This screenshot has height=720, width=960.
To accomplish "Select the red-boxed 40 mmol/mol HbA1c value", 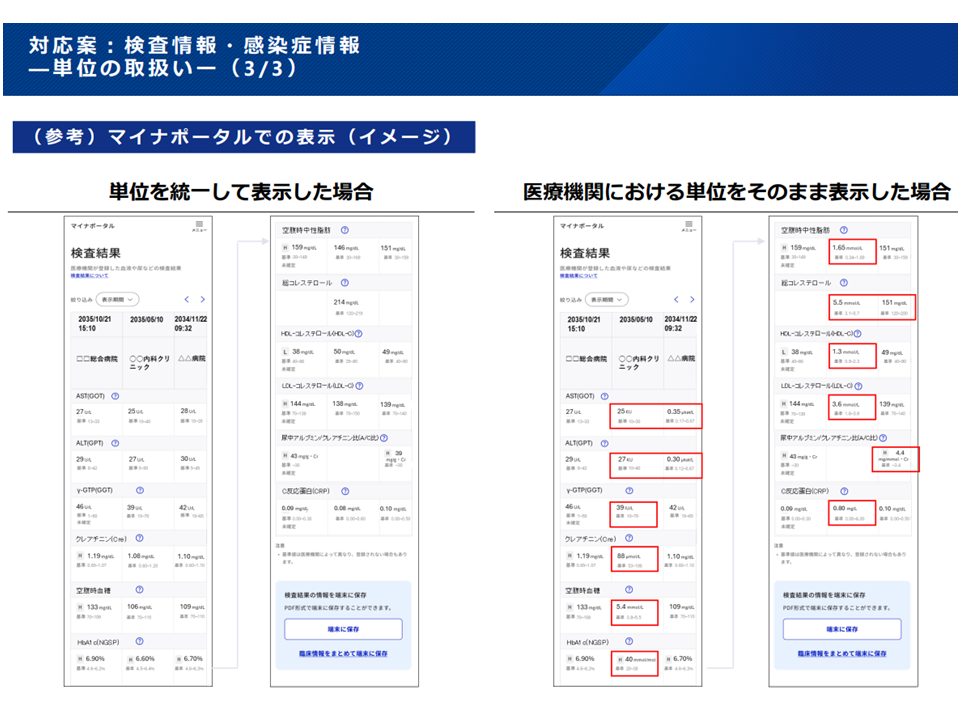I will pyautogui.click(x=633, y=662).
